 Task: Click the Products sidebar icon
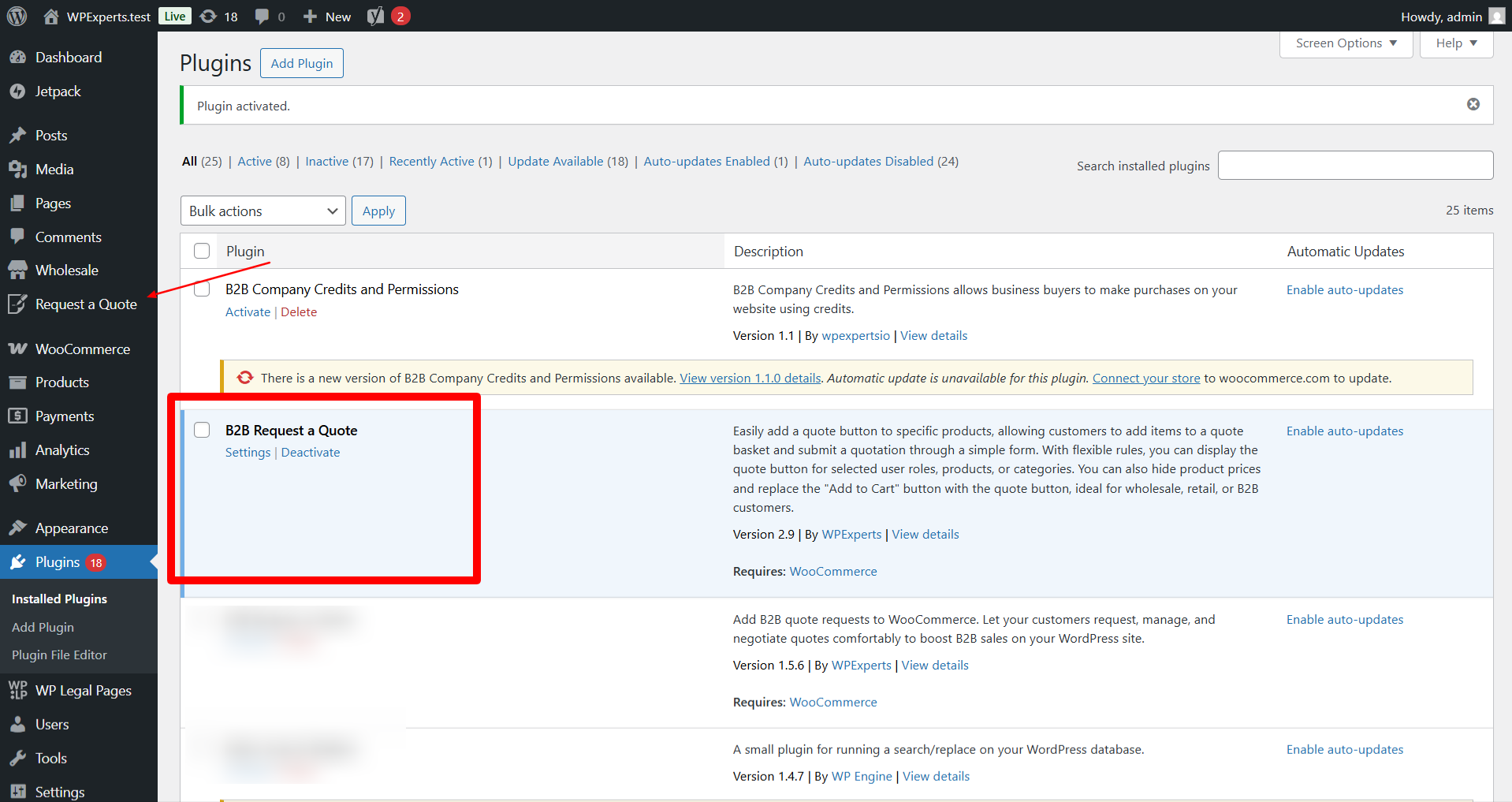18,382
